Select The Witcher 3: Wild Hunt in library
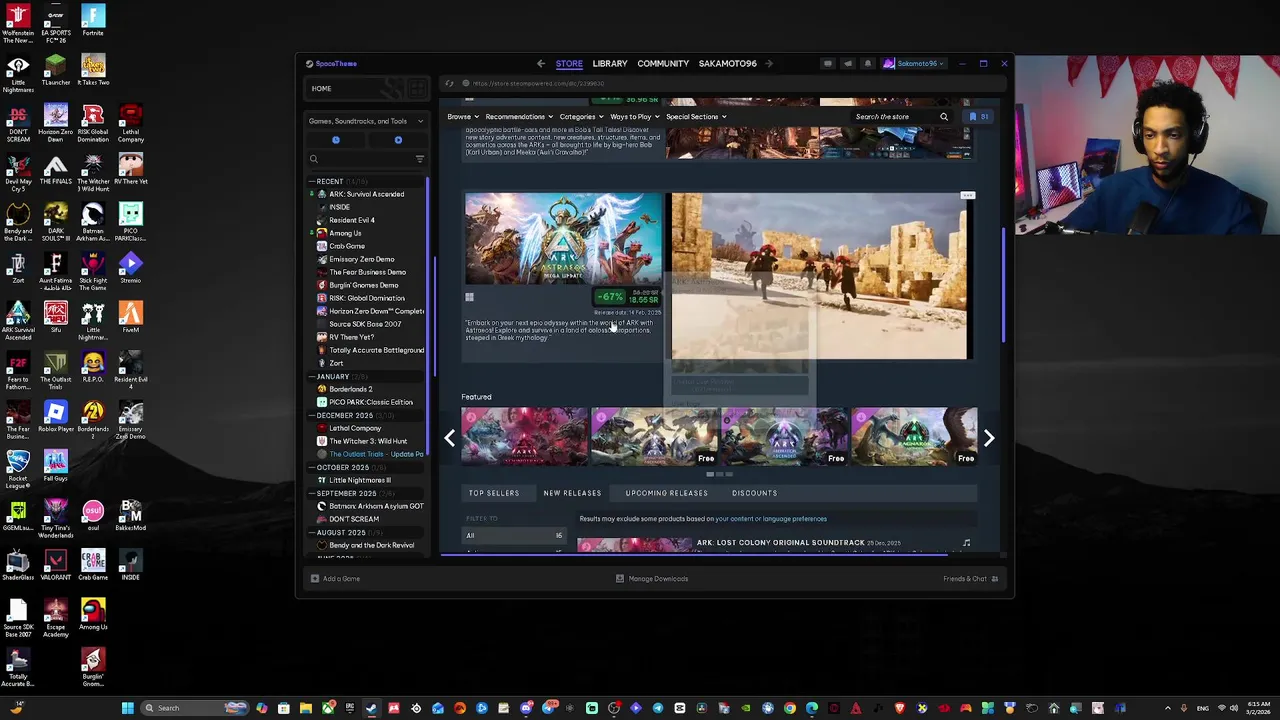 pos(367,441)
